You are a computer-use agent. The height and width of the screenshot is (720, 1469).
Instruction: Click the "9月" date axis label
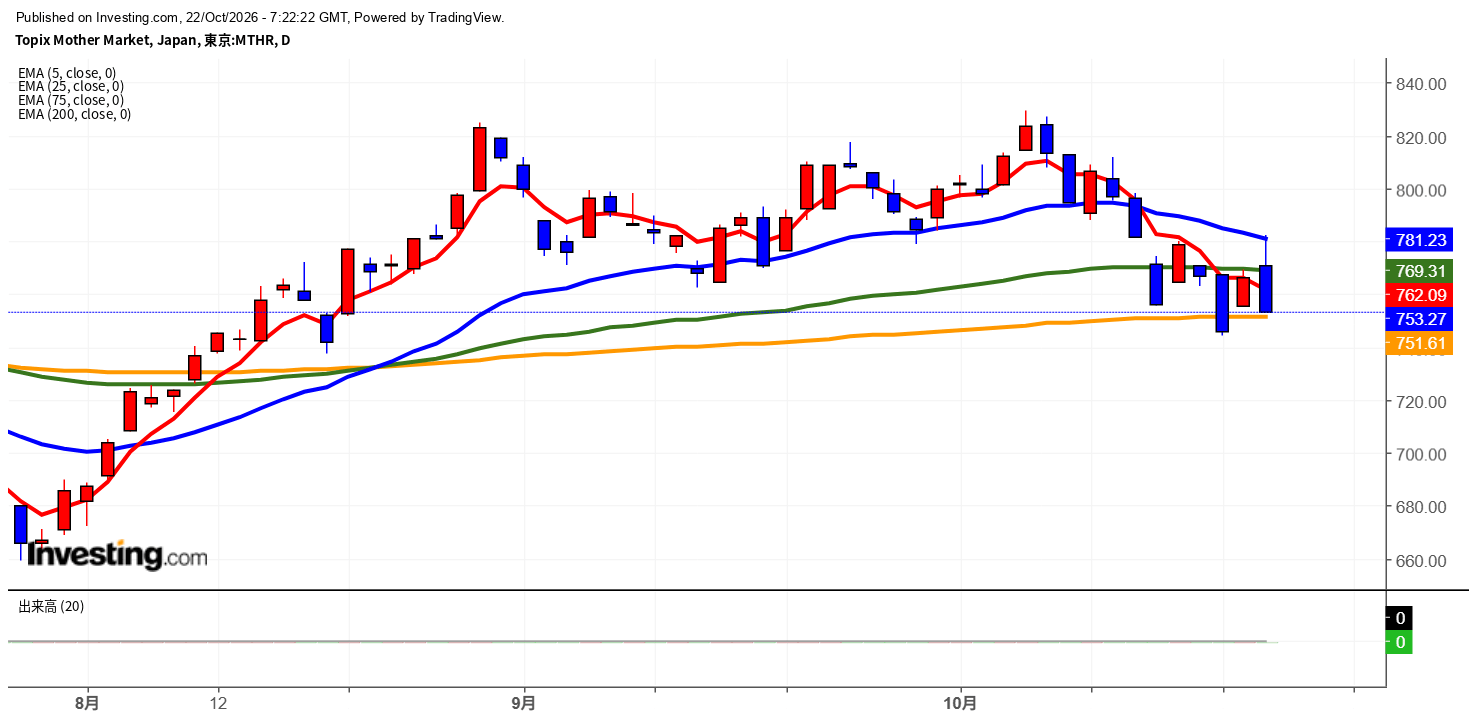(x=523, y=703)
